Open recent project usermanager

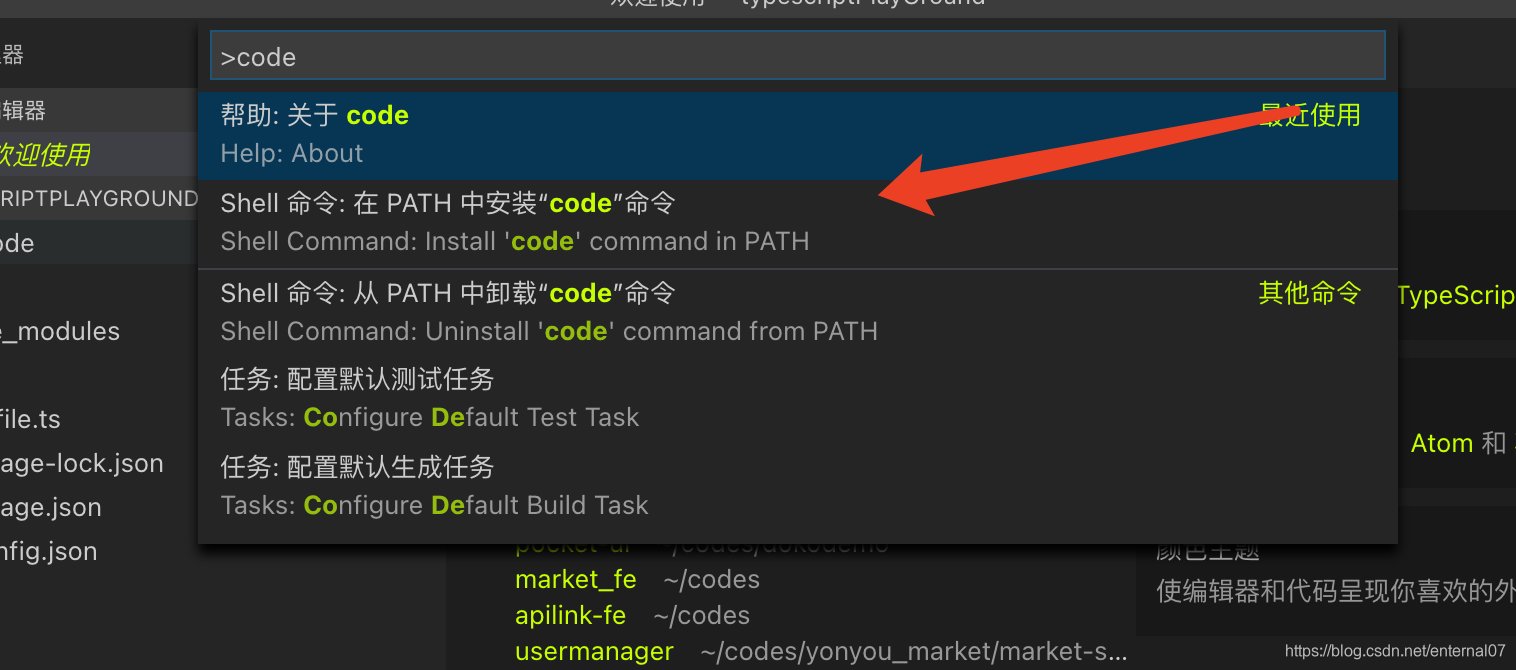(594, 652)
